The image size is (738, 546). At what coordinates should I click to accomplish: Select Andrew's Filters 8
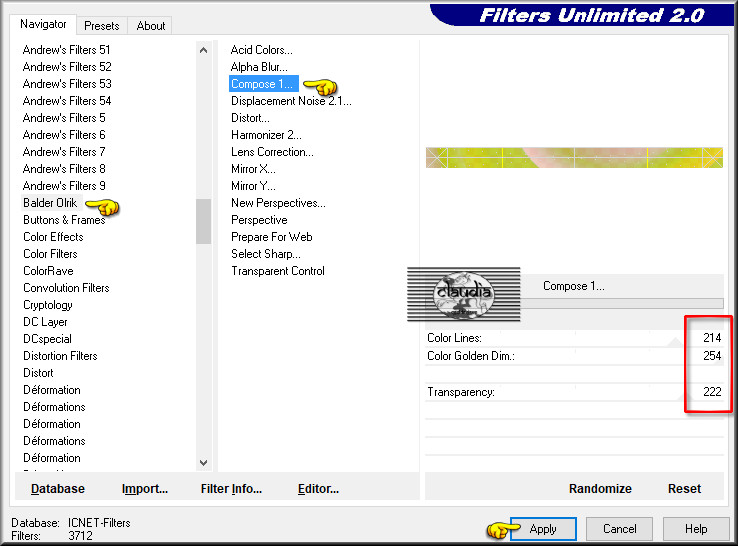coord(64,169)
